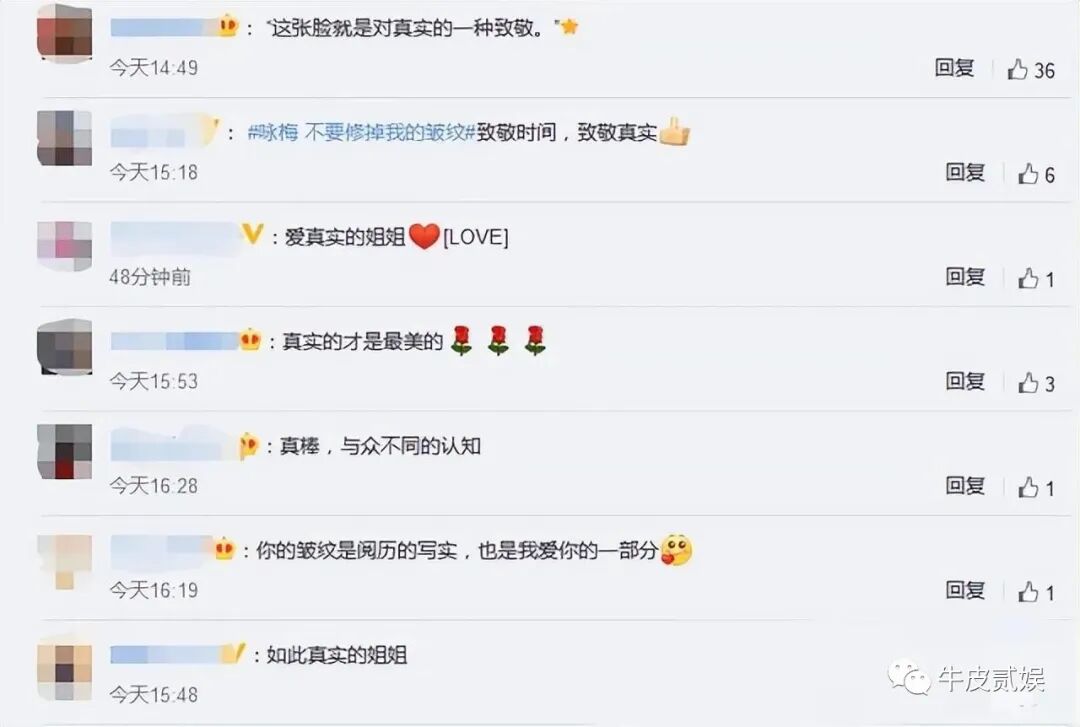Click the pink avatar of 爱真实的姐姐 commenter
1080x727 pixels.
click(64, 245)
